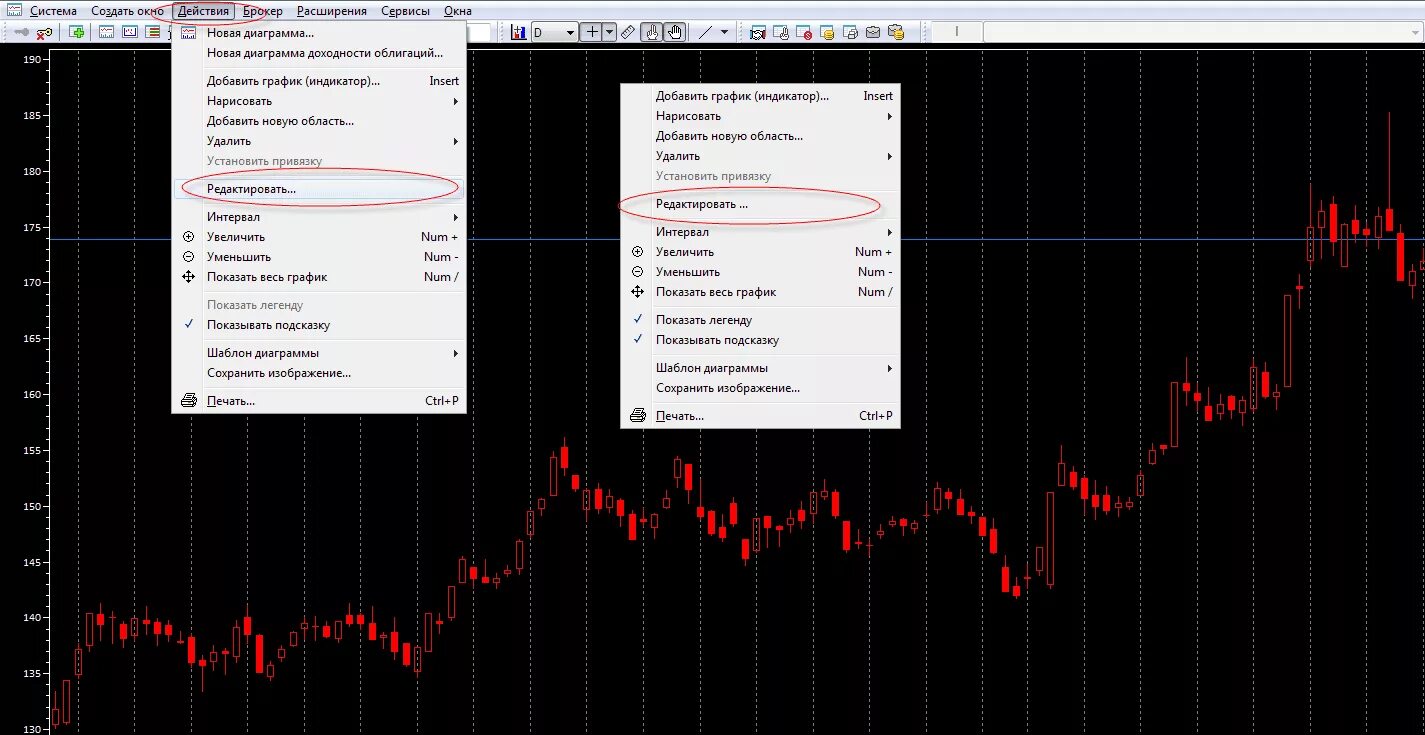Click the 175 price axis label
The height and width of the screenshot is (735, 1425).
(x=30, y=227)
